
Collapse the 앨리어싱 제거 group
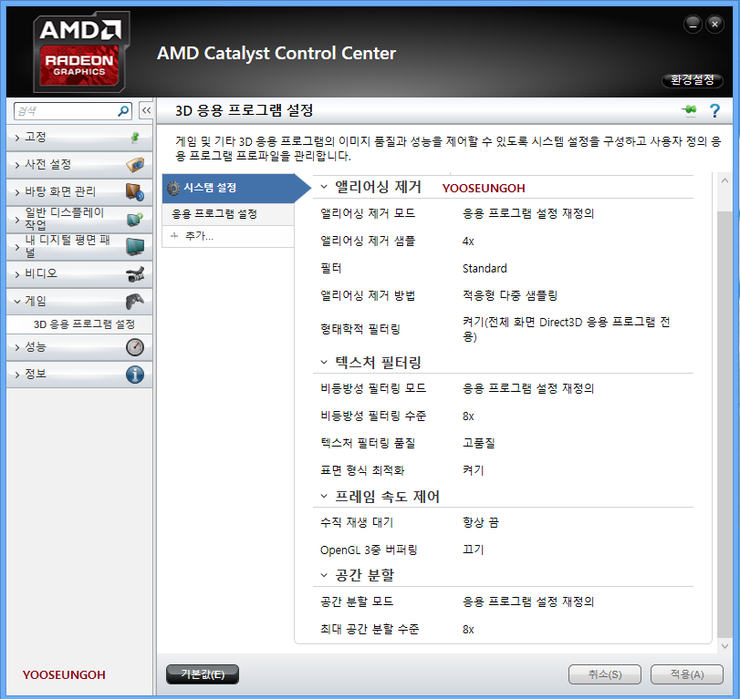click(324, 186)
